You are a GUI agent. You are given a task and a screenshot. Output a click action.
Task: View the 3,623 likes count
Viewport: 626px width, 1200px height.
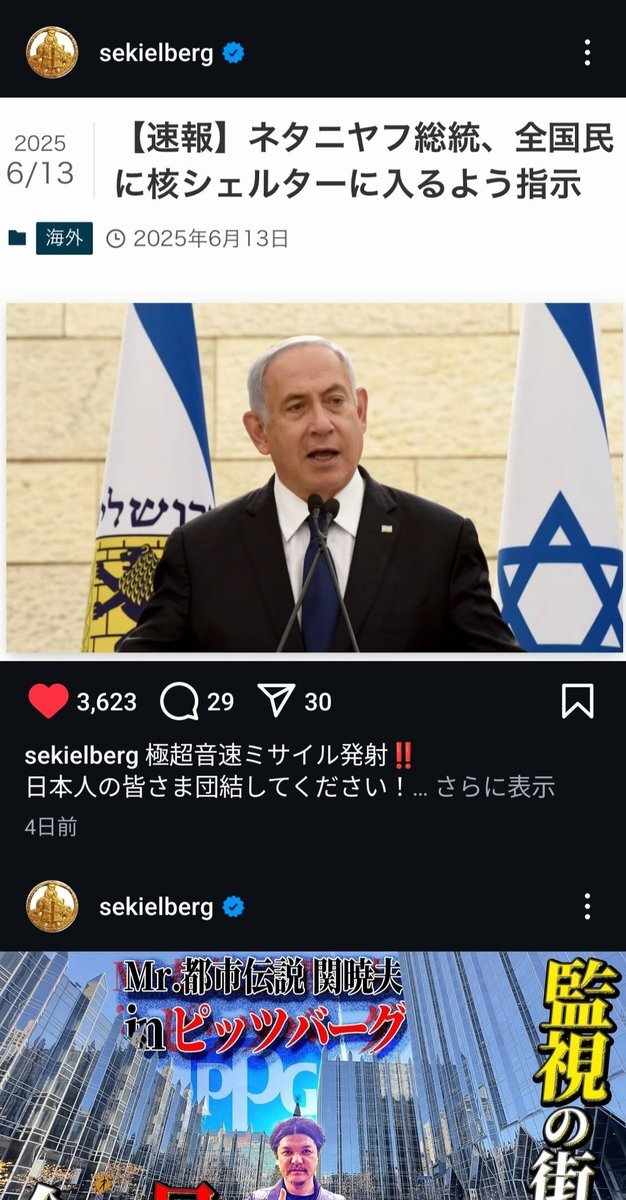point(106,702)
